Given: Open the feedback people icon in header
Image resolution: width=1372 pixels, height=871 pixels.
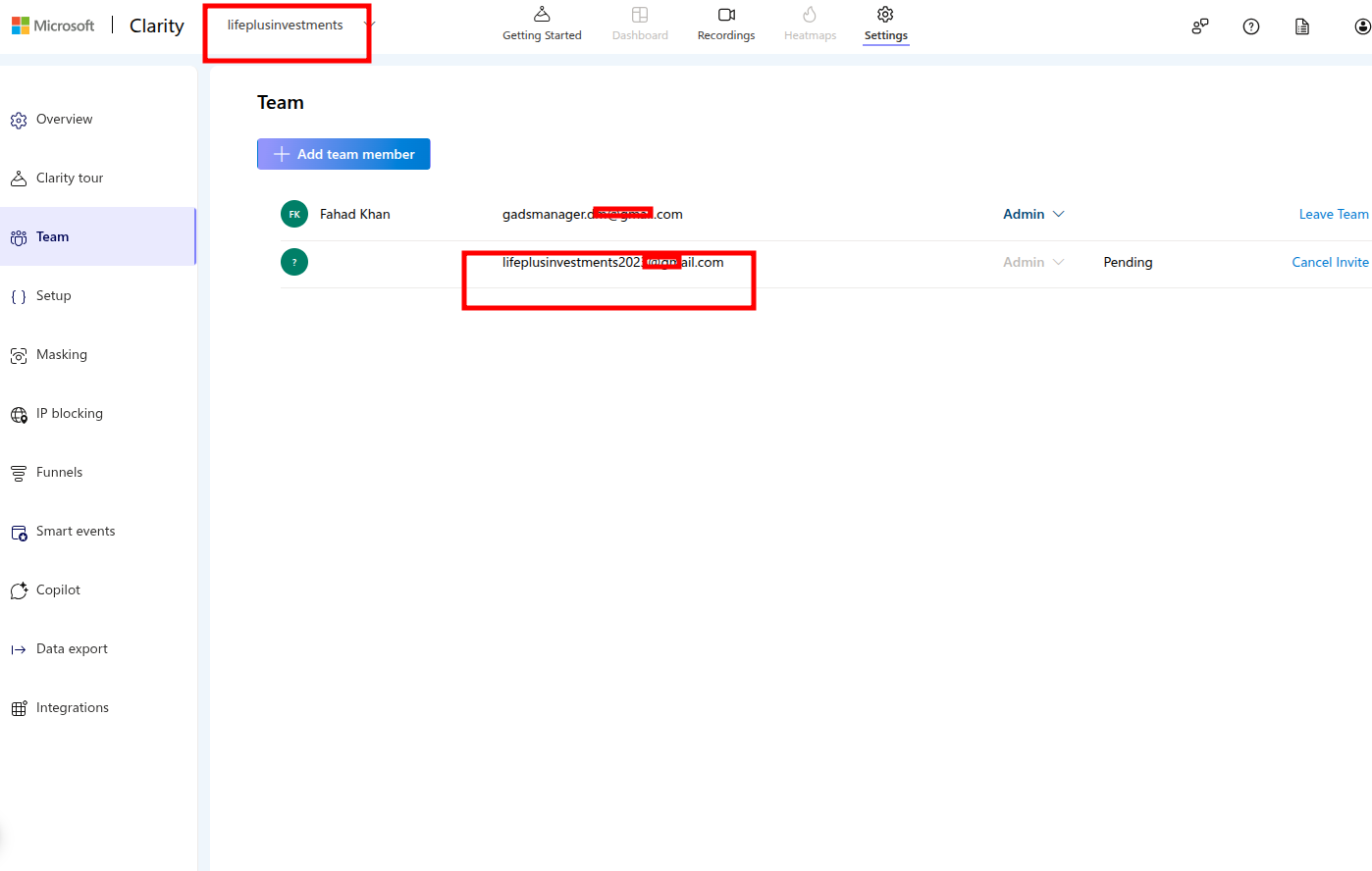Looking at the screenshot, I should (1199, 26).
